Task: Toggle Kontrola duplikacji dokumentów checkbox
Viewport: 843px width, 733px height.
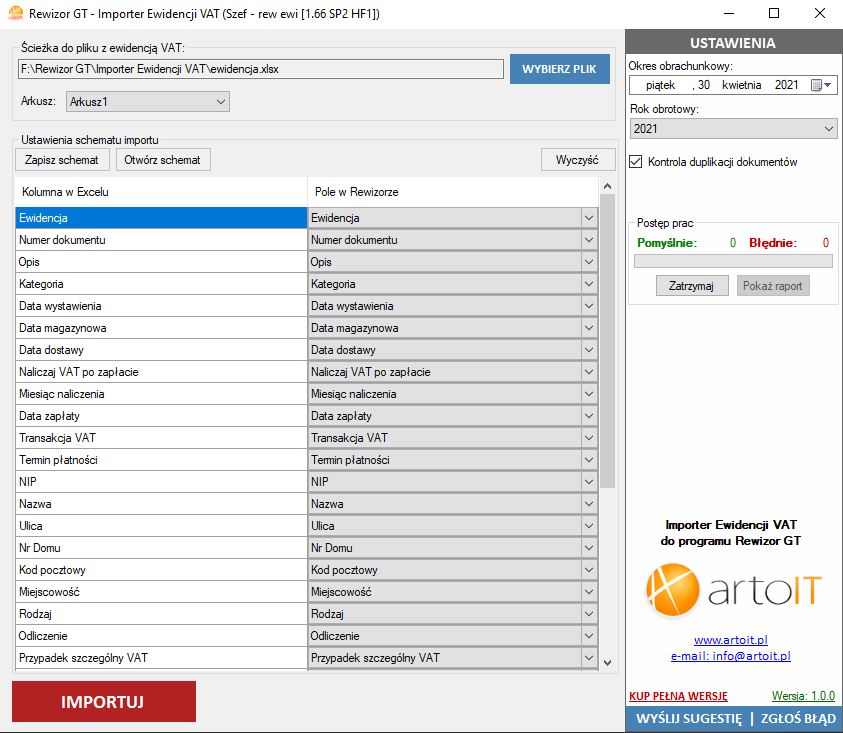Action: click(636, 162)
